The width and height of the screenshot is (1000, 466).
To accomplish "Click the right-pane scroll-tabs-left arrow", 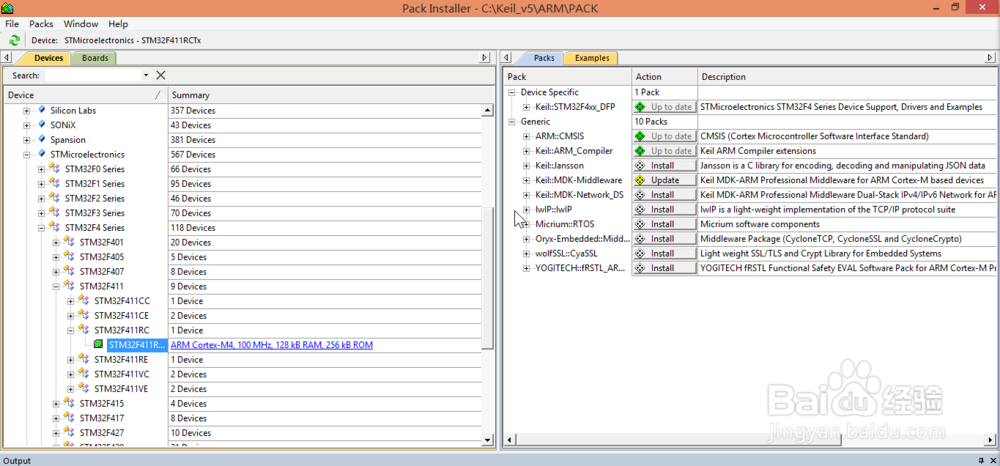I will tap(507, 58).
